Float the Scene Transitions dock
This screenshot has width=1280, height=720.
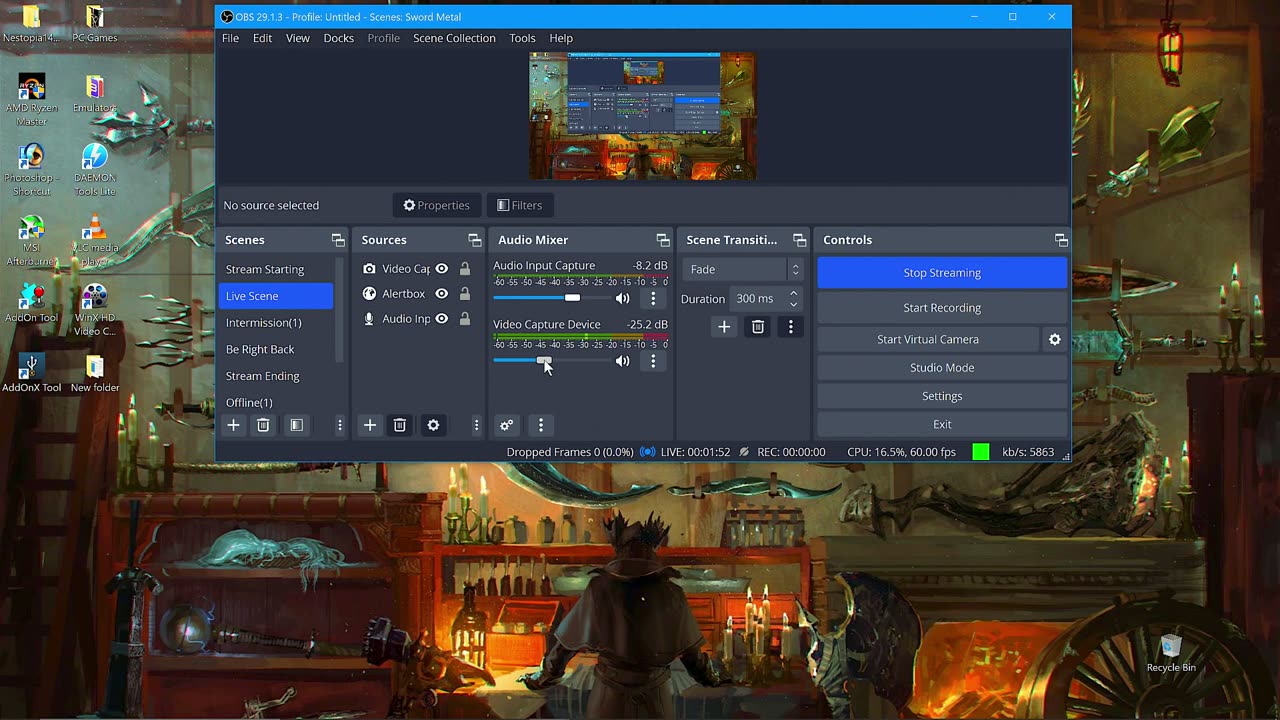799,240
